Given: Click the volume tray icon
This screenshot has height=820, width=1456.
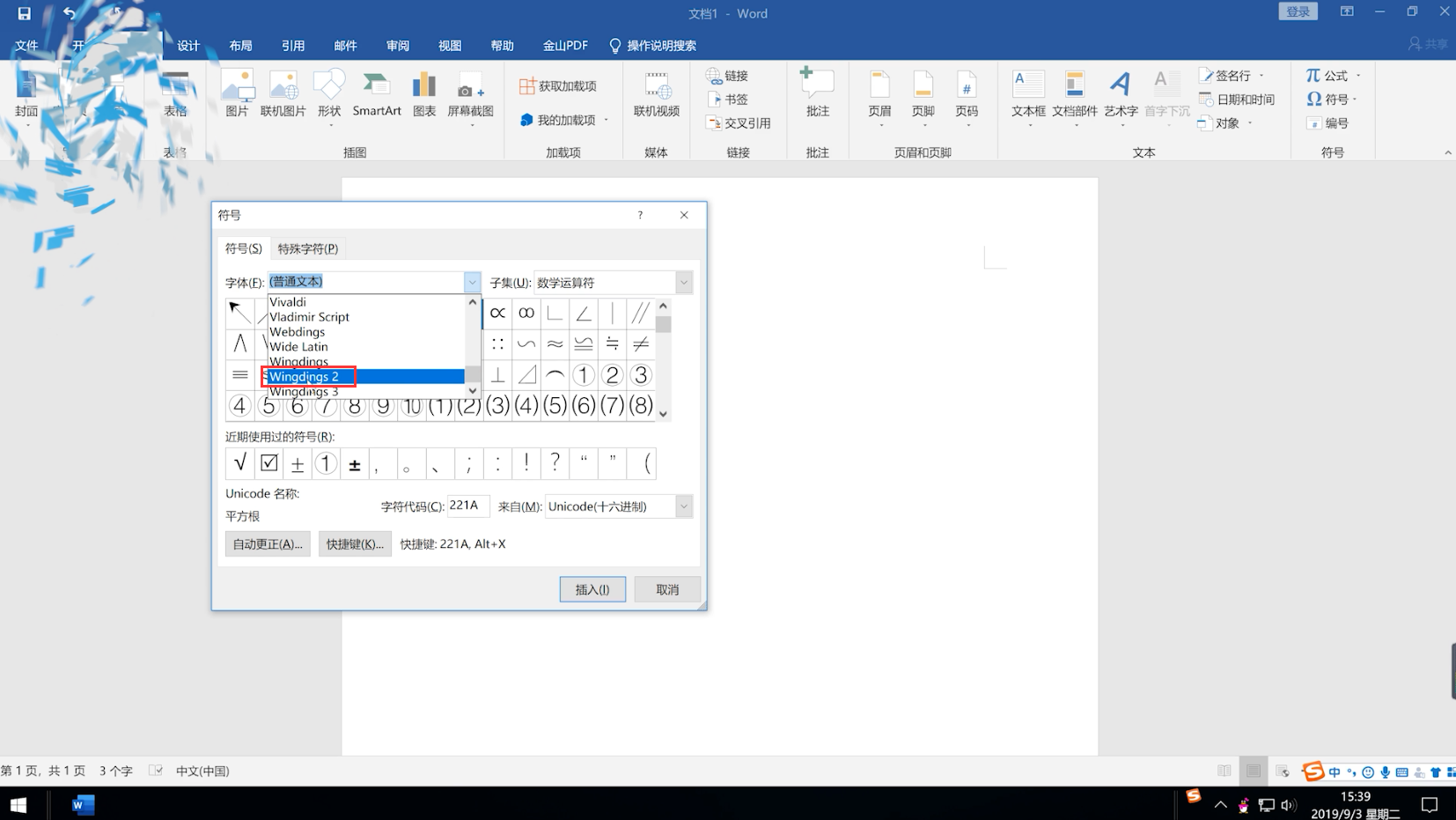Looking at the screenshot, I should coord(1289,804).
